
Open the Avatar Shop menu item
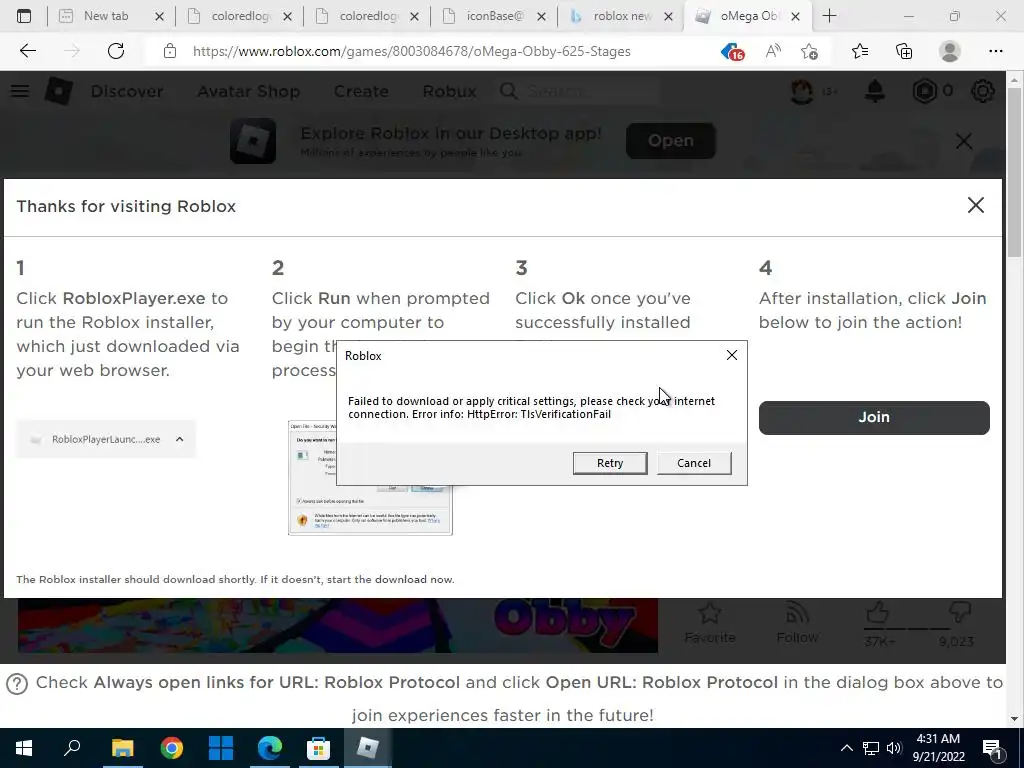[x=249, y=91]
